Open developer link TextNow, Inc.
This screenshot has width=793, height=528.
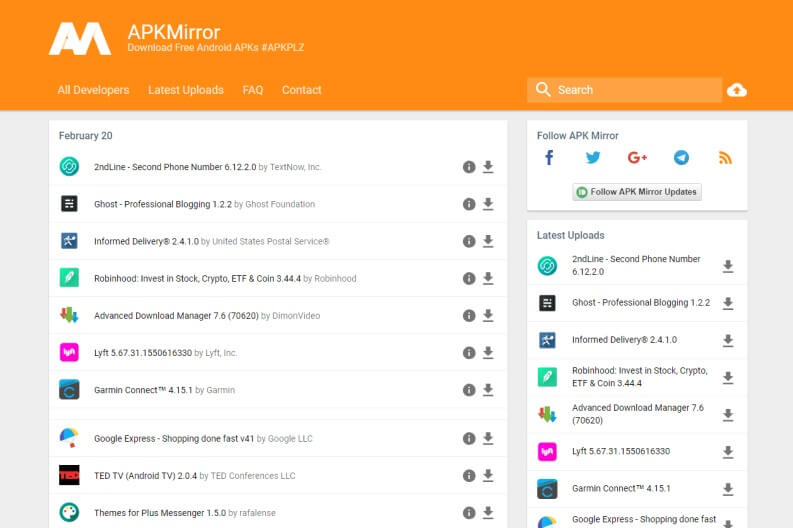point(296,167)
